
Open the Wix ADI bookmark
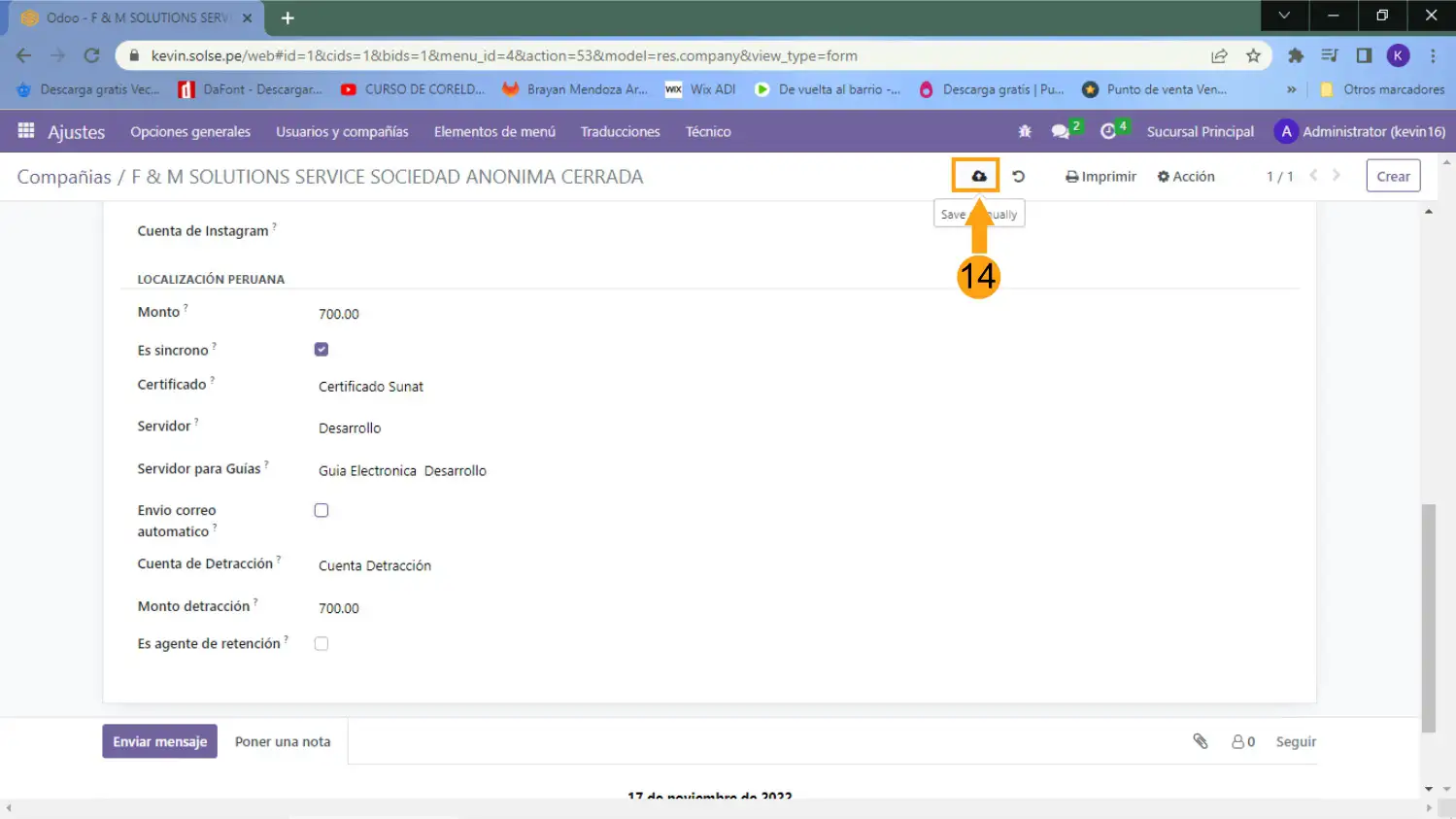pos(700,89)
